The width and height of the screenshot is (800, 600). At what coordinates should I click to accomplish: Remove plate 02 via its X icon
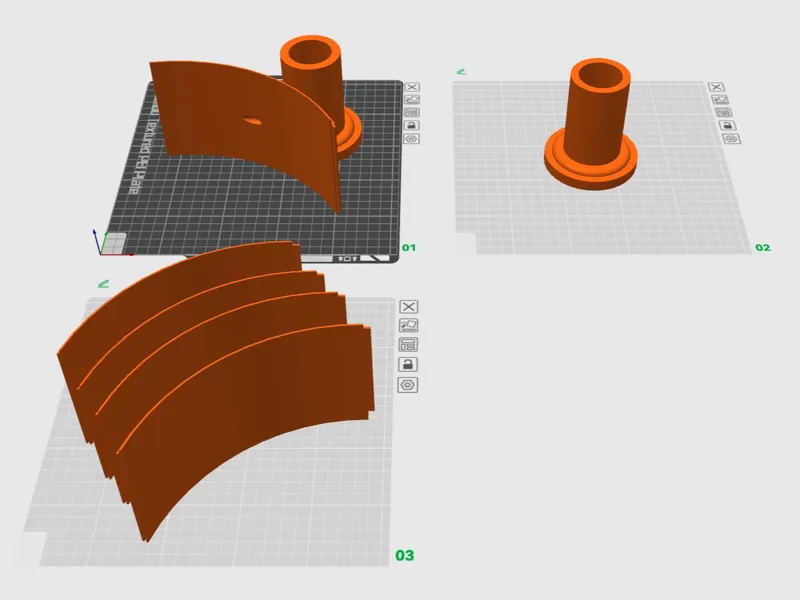[716, 87]
